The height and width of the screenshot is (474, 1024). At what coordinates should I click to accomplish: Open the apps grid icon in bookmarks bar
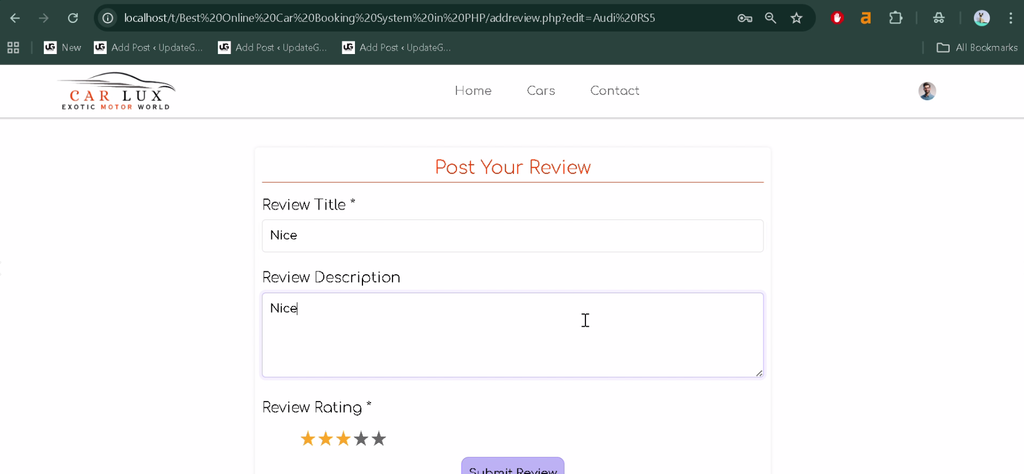pyautogui.click(x=13, y=48)
